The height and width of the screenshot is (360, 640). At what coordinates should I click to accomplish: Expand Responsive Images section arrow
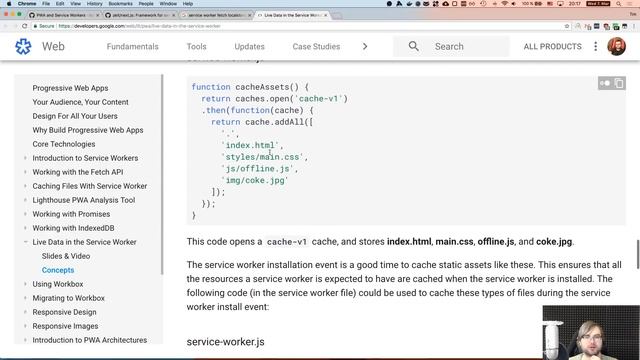(25, 326)
